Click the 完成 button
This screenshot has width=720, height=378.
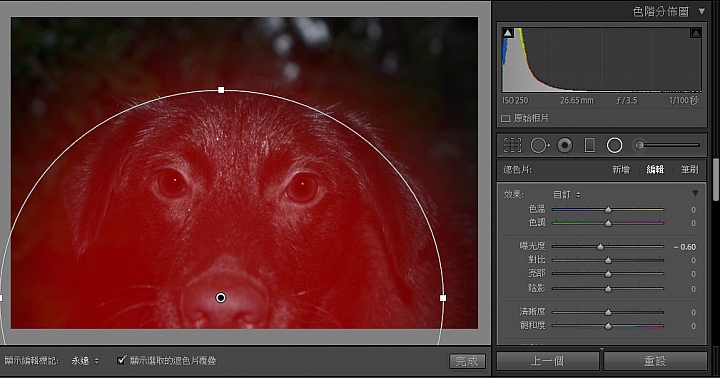click(467, 361)
